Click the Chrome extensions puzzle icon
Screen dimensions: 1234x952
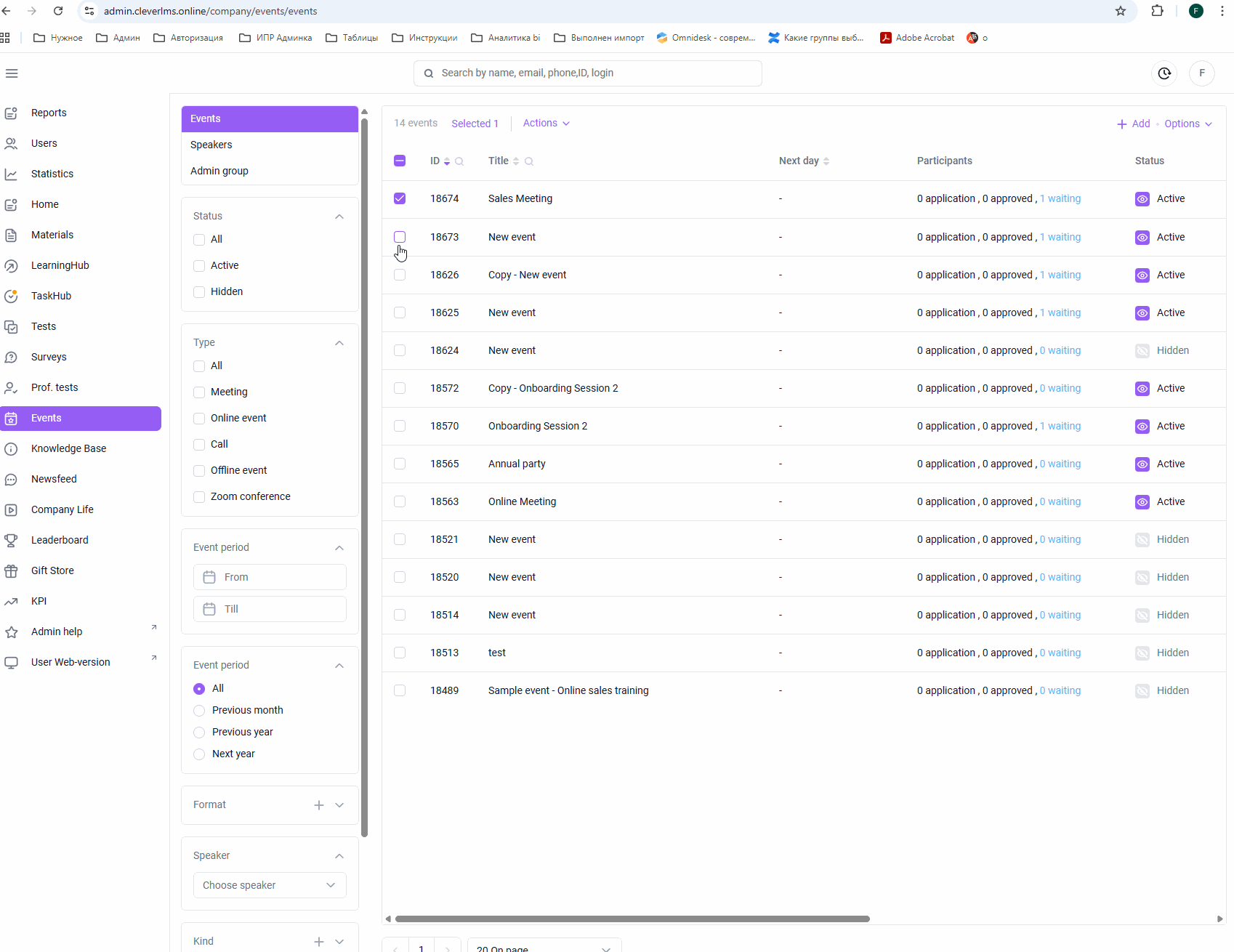click(1158, 11)
